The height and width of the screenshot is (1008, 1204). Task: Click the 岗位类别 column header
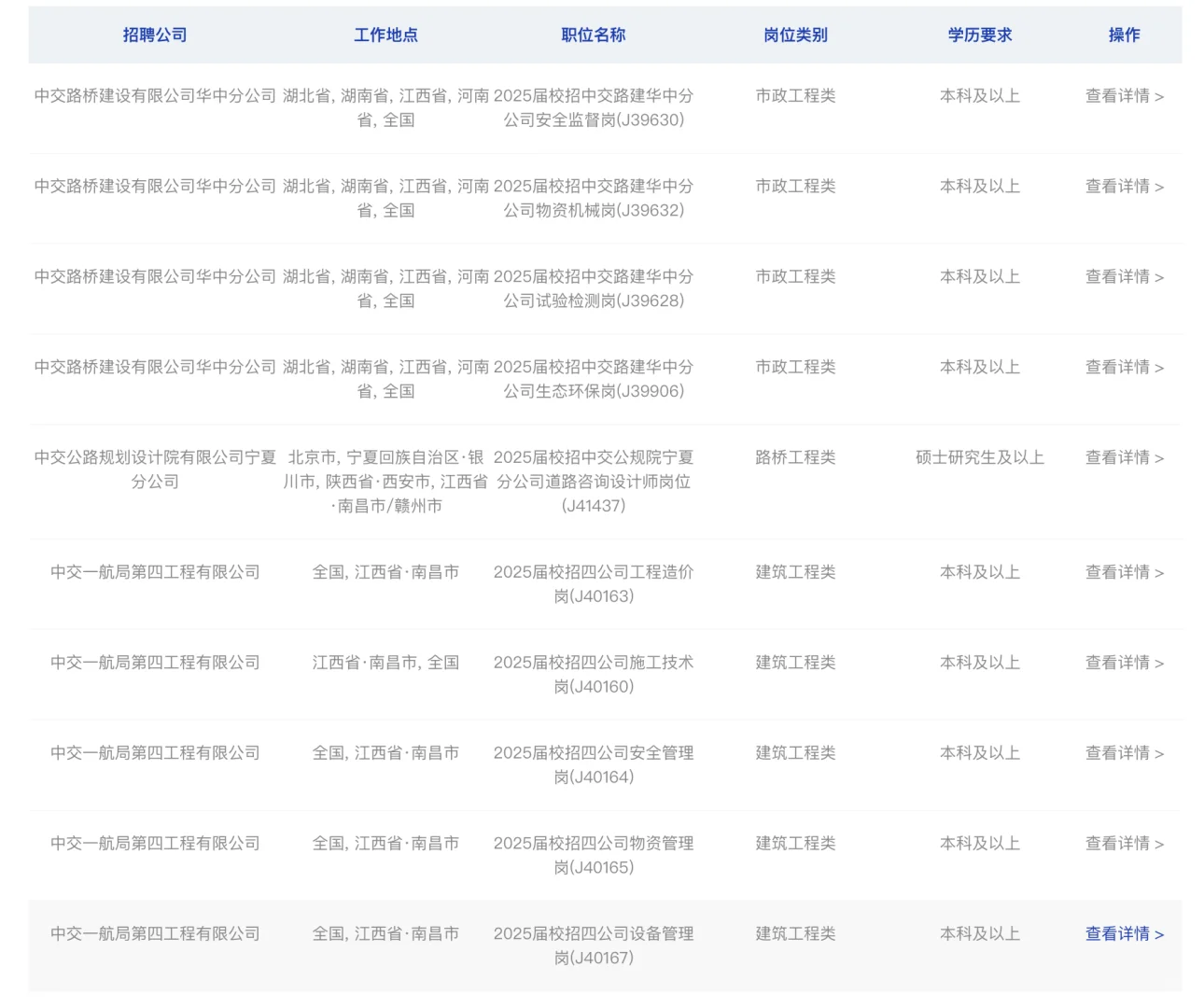(795, 35)
